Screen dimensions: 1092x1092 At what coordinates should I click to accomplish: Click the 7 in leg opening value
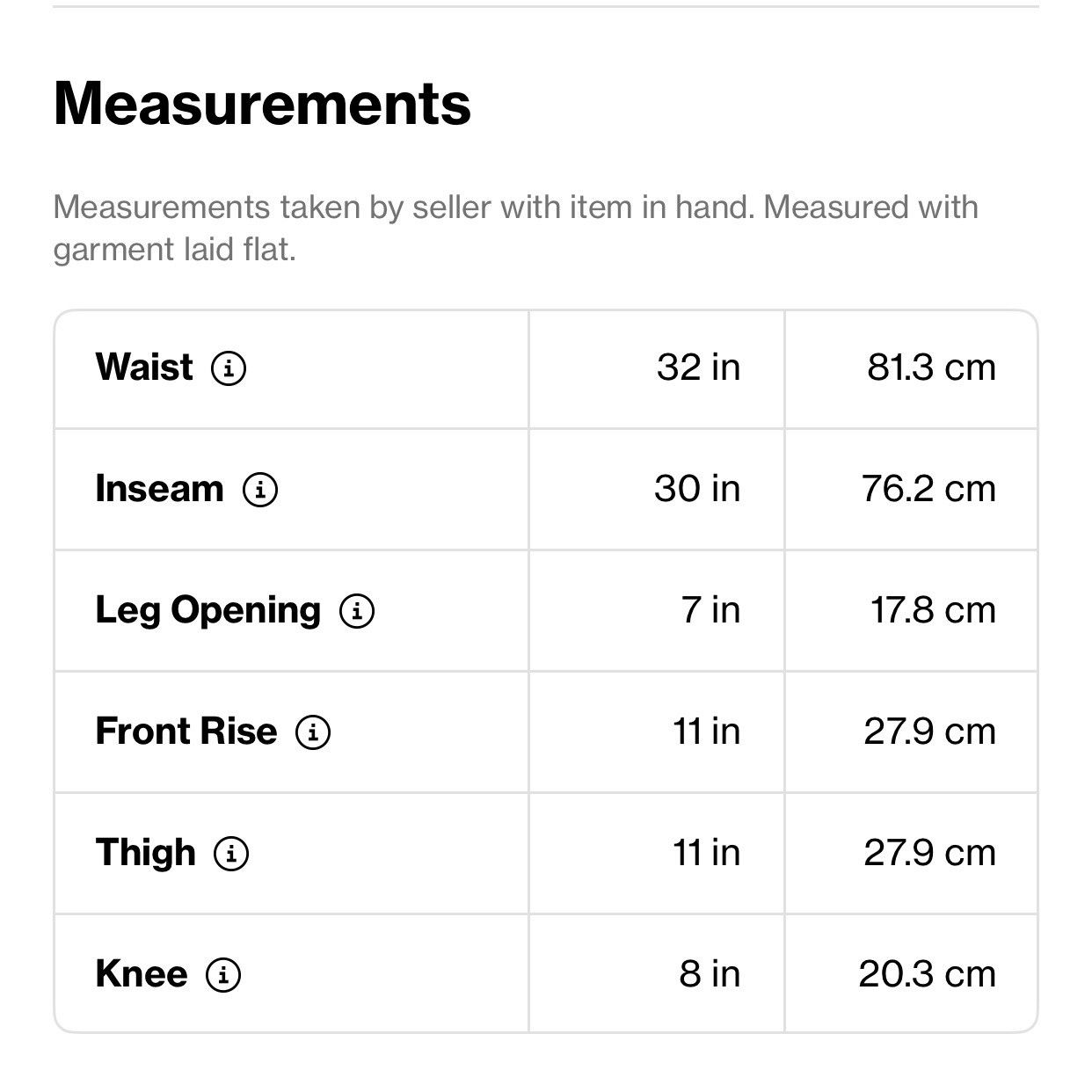711,609
